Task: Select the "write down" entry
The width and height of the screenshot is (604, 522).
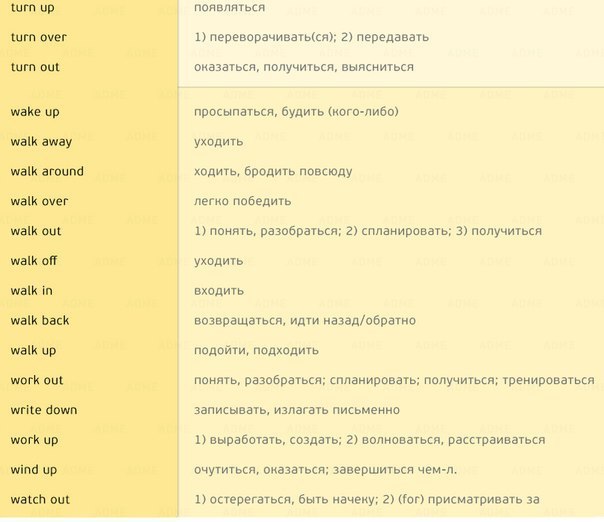Action: (44, 410)
